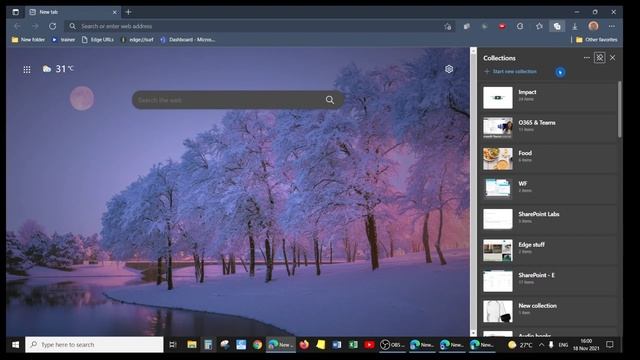Pin the Collections pane

[x=599, y=58]
